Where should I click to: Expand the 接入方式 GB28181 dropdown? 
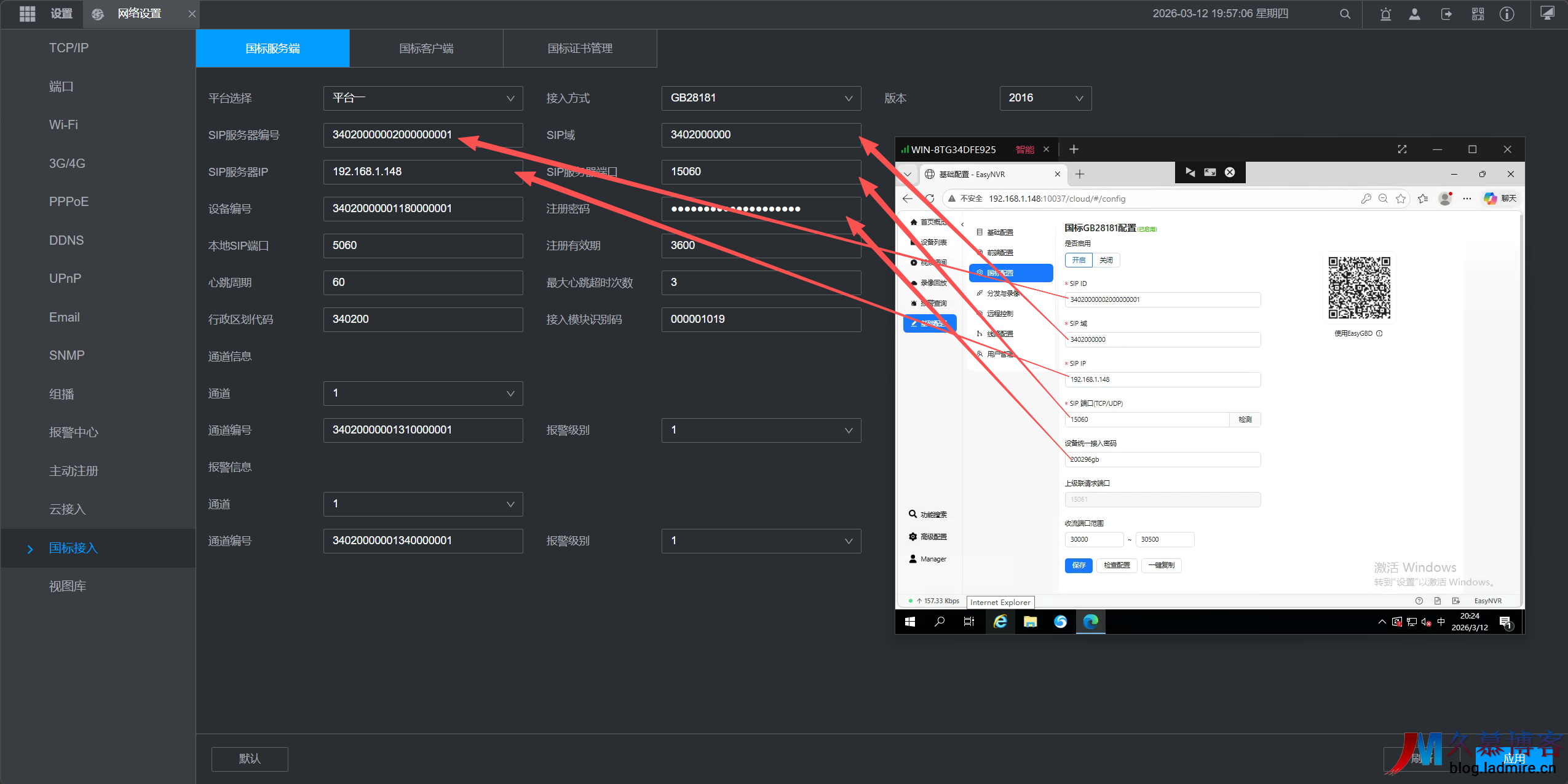tap(761, 98)
